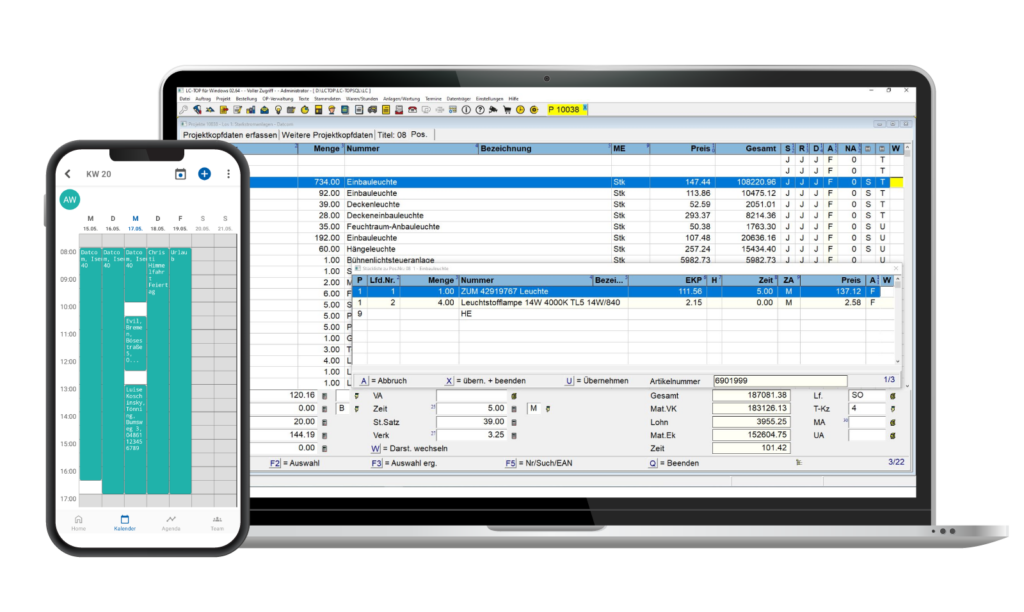
Task: Open the Projekt menu
Action: pyautogui.click(x=223, y=99)
